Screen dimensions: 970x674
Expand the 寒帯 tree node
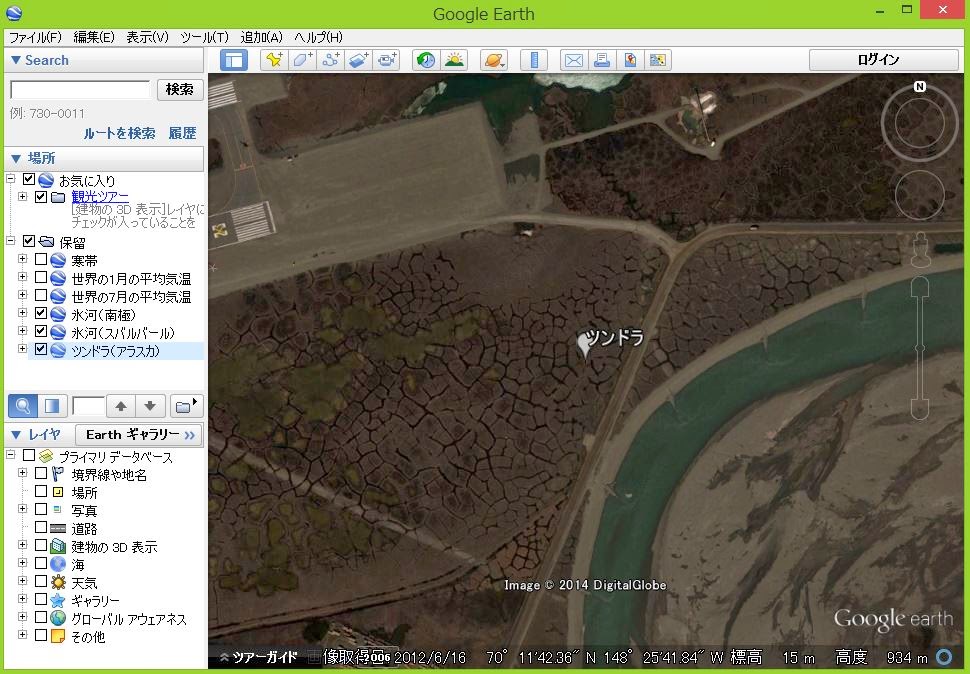click(23, 258)
